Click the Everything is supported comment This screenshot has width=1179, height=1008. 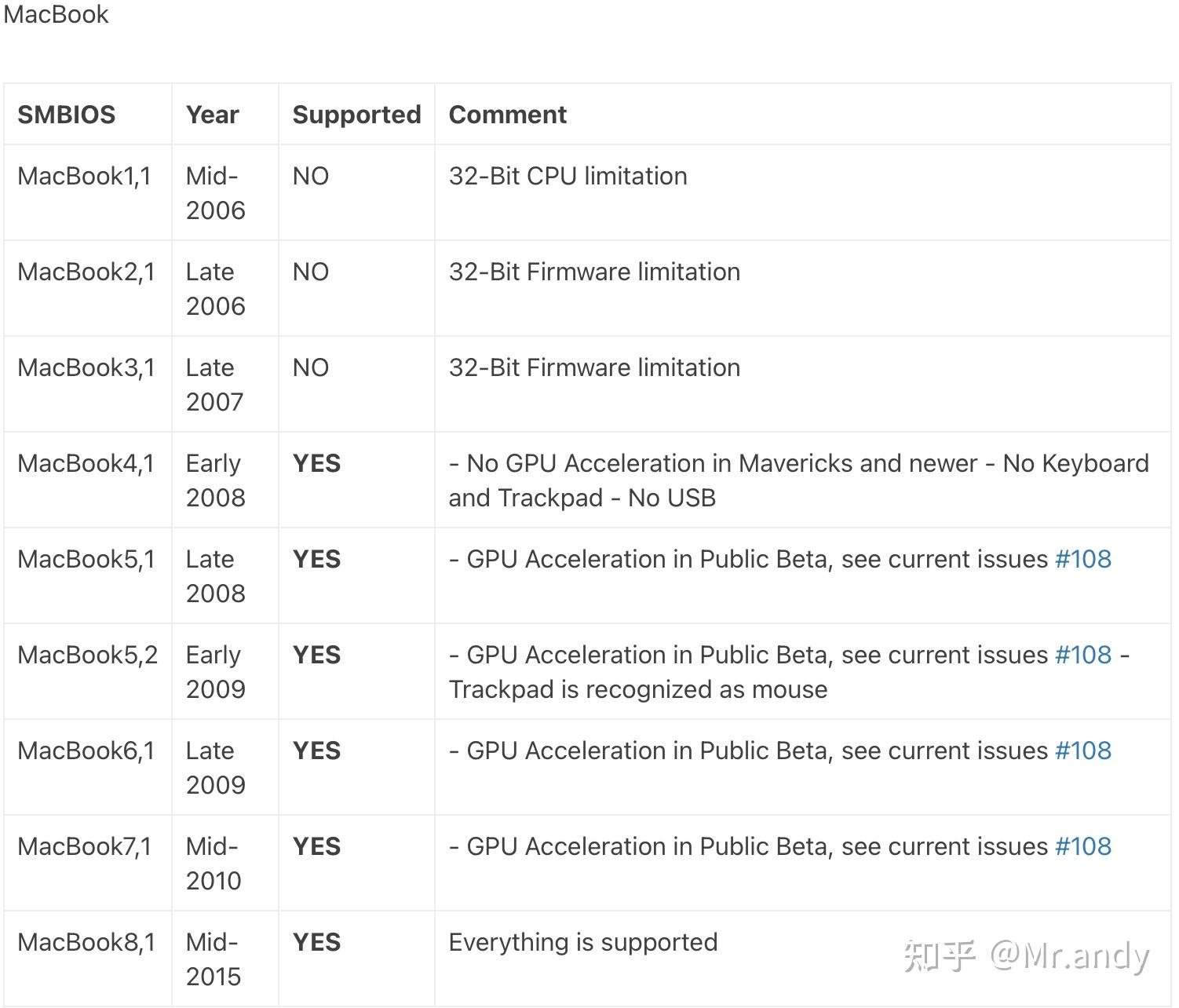coord(582,942)
